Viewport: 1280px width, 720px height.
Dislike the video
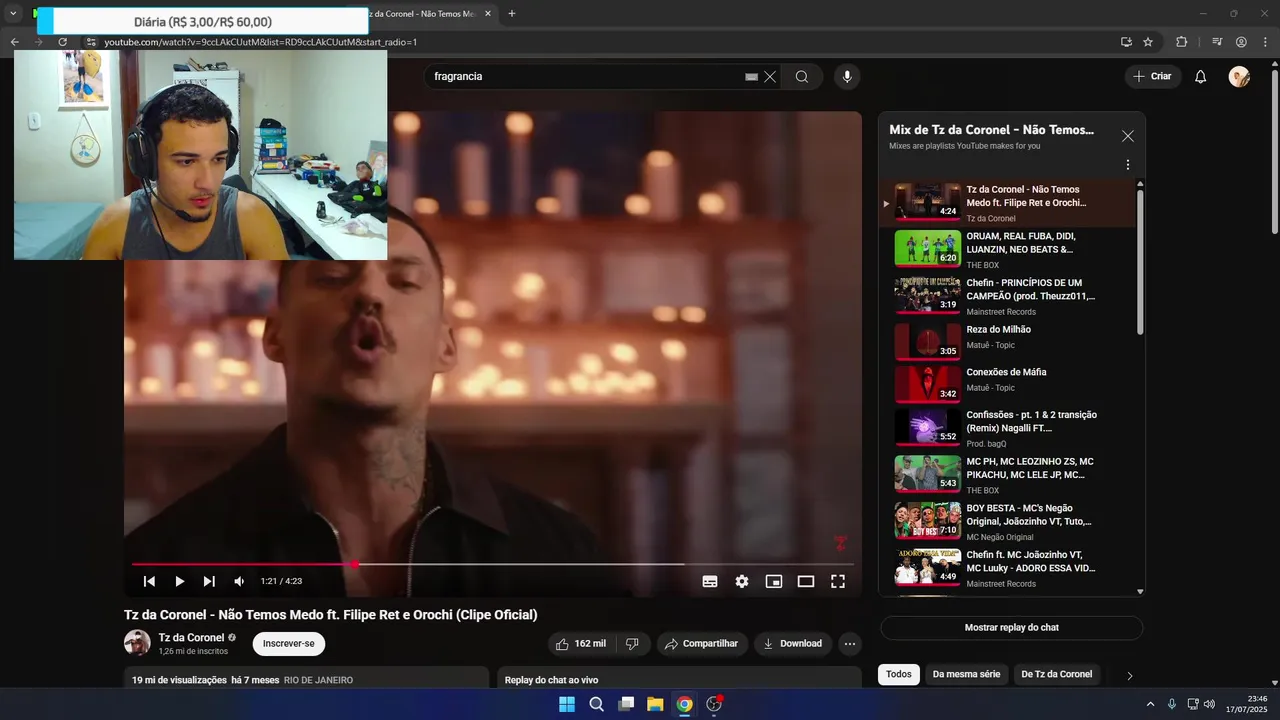633,644
